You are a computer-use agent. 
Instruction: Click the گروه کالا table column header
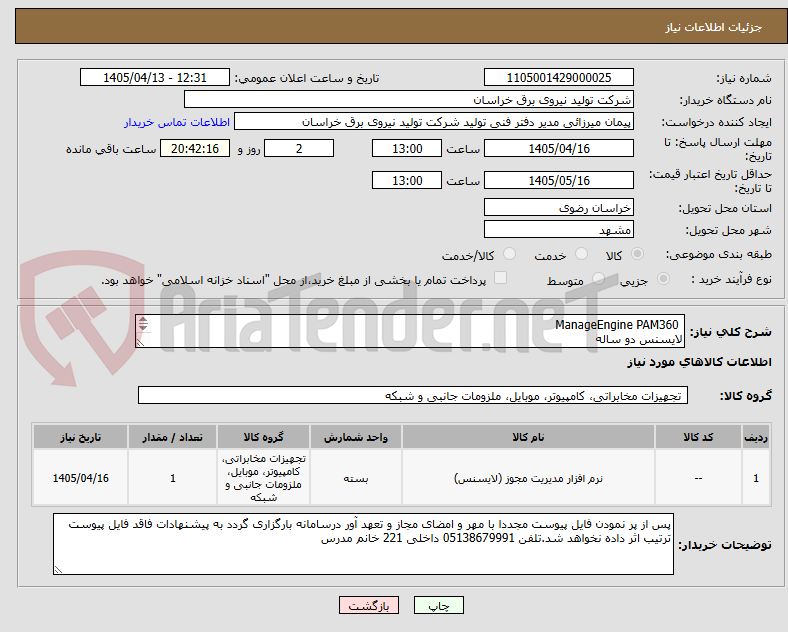click(263, 437)
